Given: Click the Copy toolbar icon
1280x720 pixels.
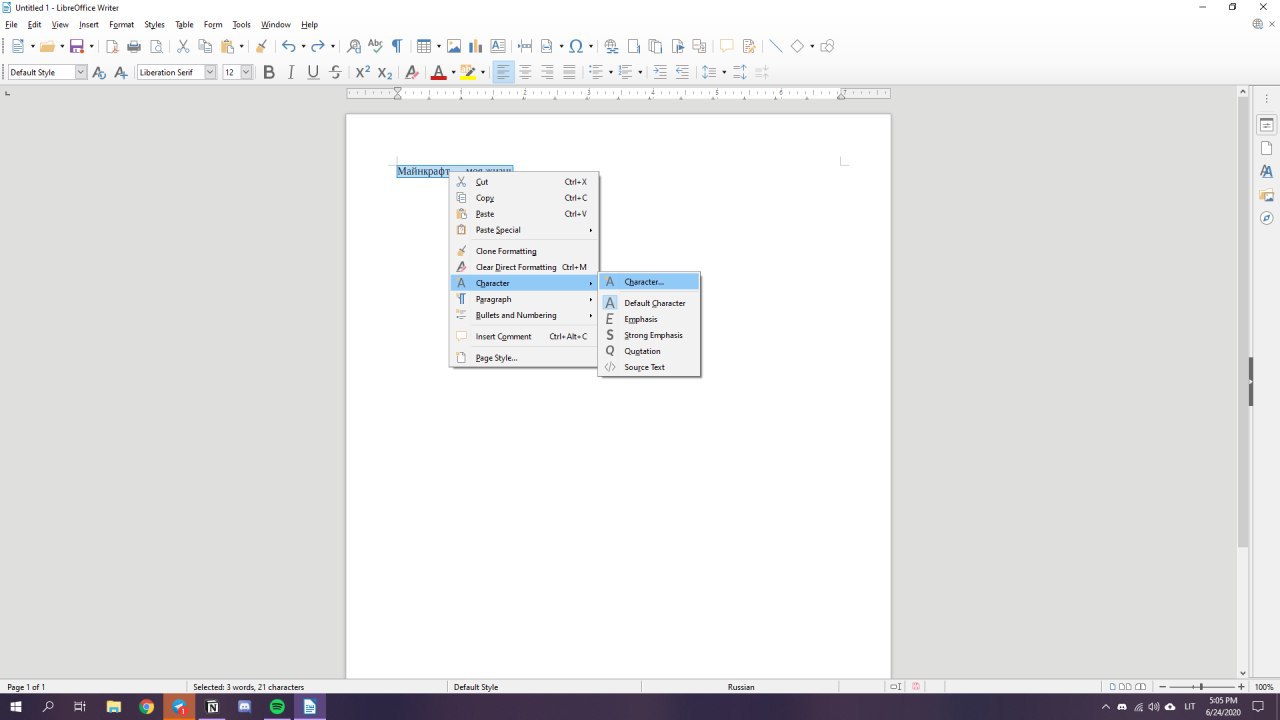Looking at the screenshot, I should click(205, 46).
